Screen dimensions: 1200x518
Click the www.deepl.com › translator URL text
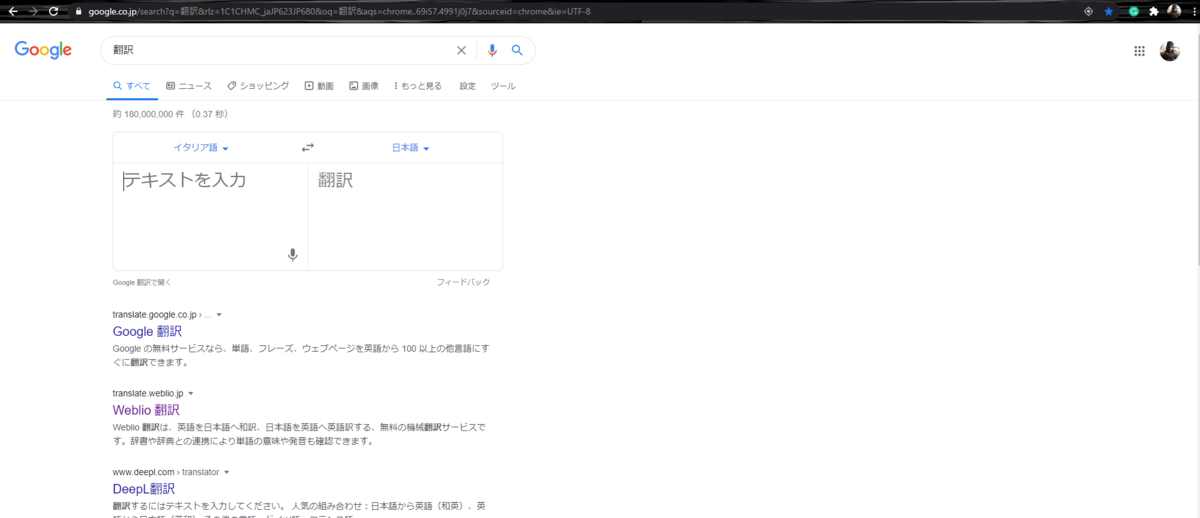point(165,472)
